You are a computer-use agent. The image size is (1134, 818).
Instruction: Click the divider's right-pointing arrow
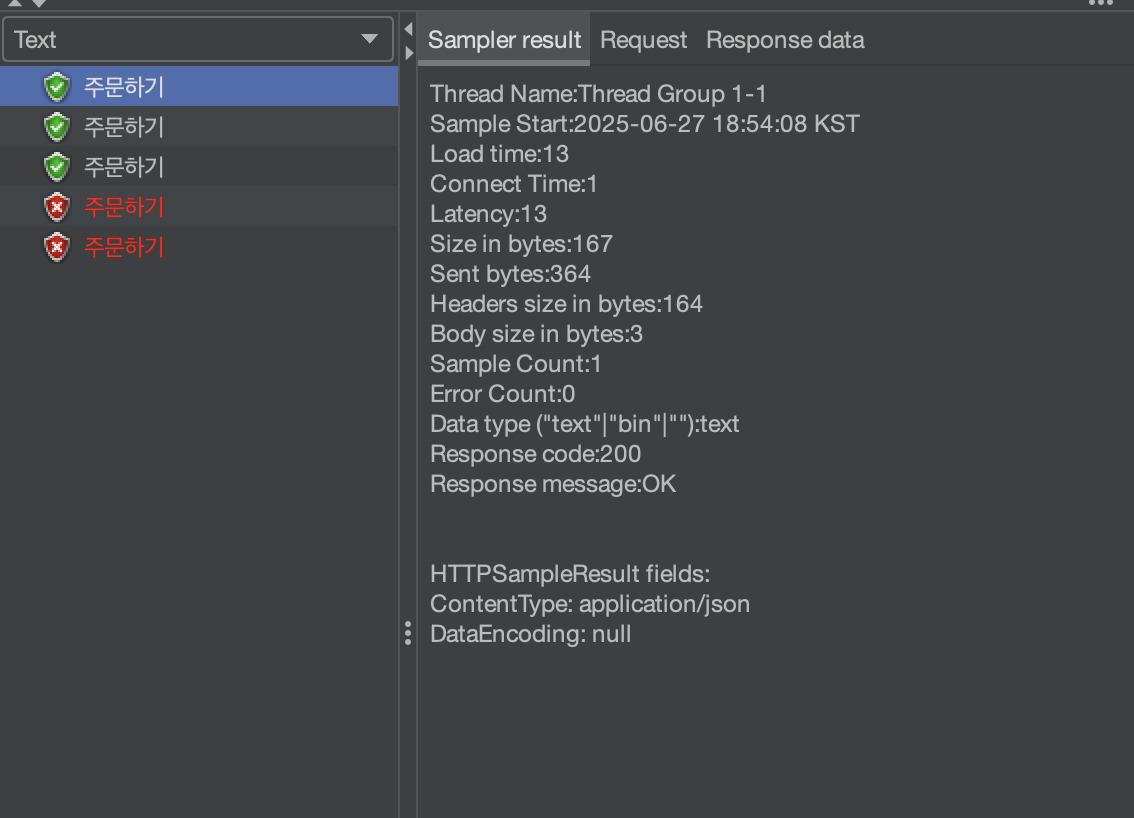(408, 50)
